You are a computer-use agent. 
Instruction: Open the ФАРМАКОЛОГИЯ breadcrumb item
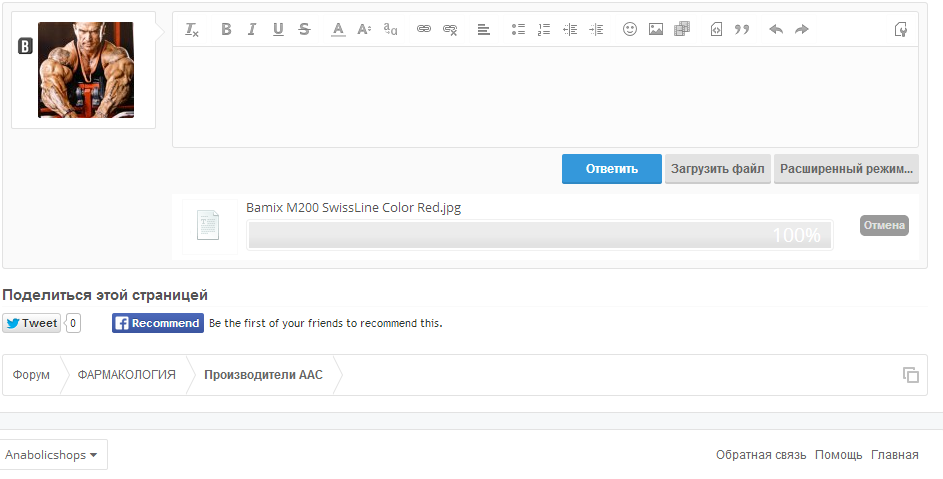[x=126, y=375]
